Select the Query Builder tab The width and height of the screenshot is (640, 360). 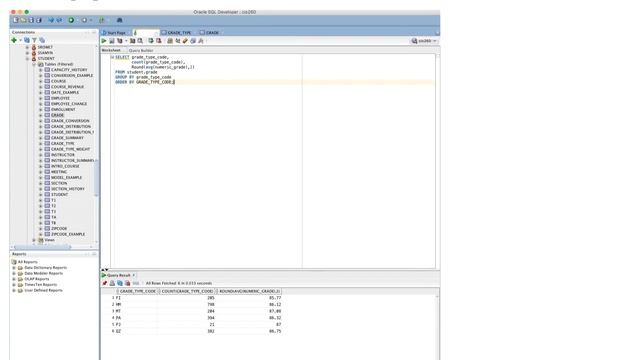point(141,50)
